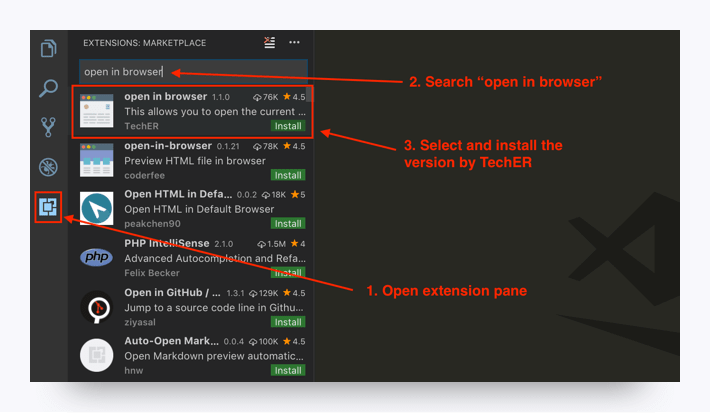
Task: Click the Open in GitHub extension logo
Action: [96, 307]
